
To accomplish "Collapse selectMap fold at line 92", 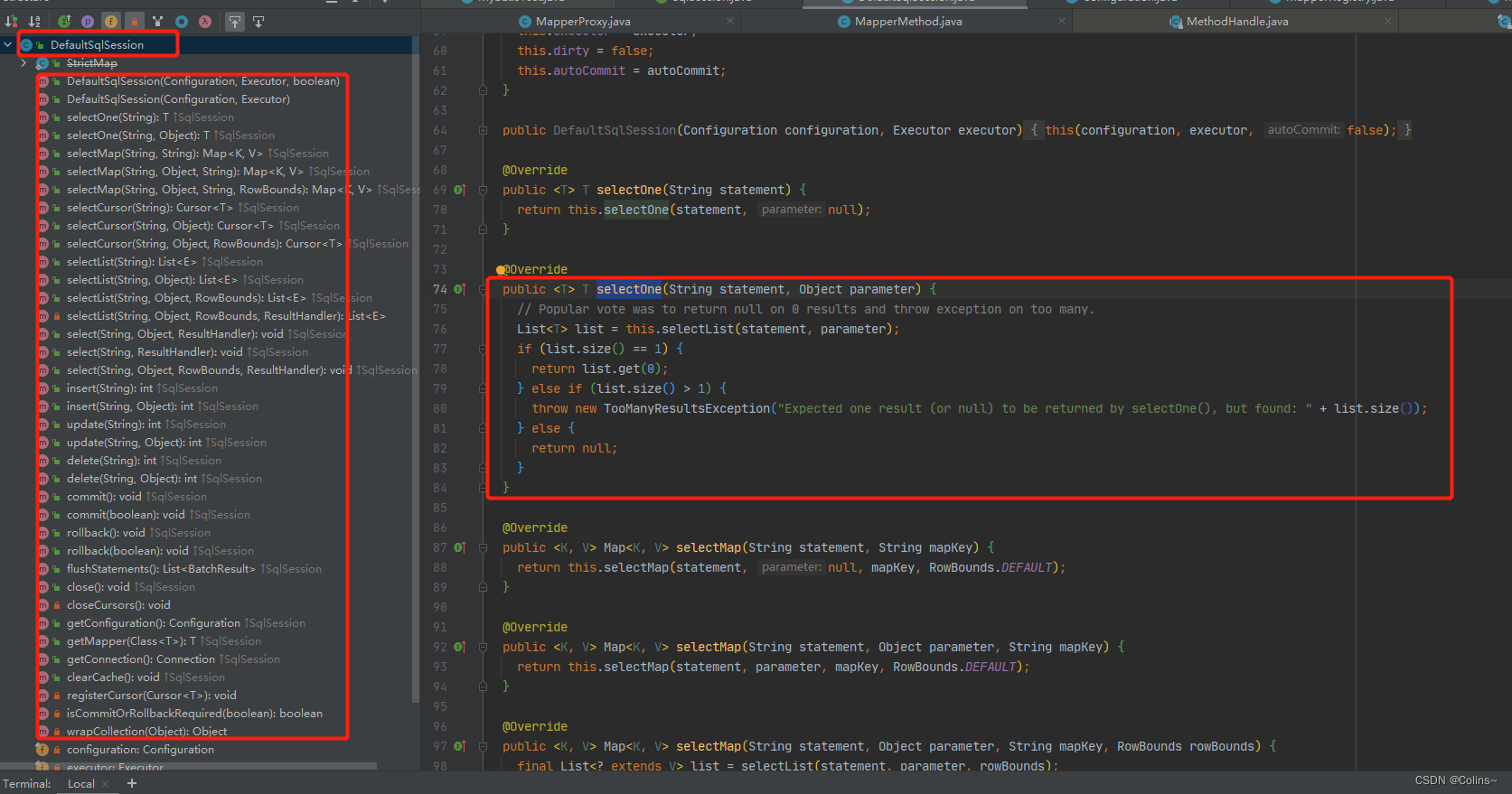I will click(483, 647).
